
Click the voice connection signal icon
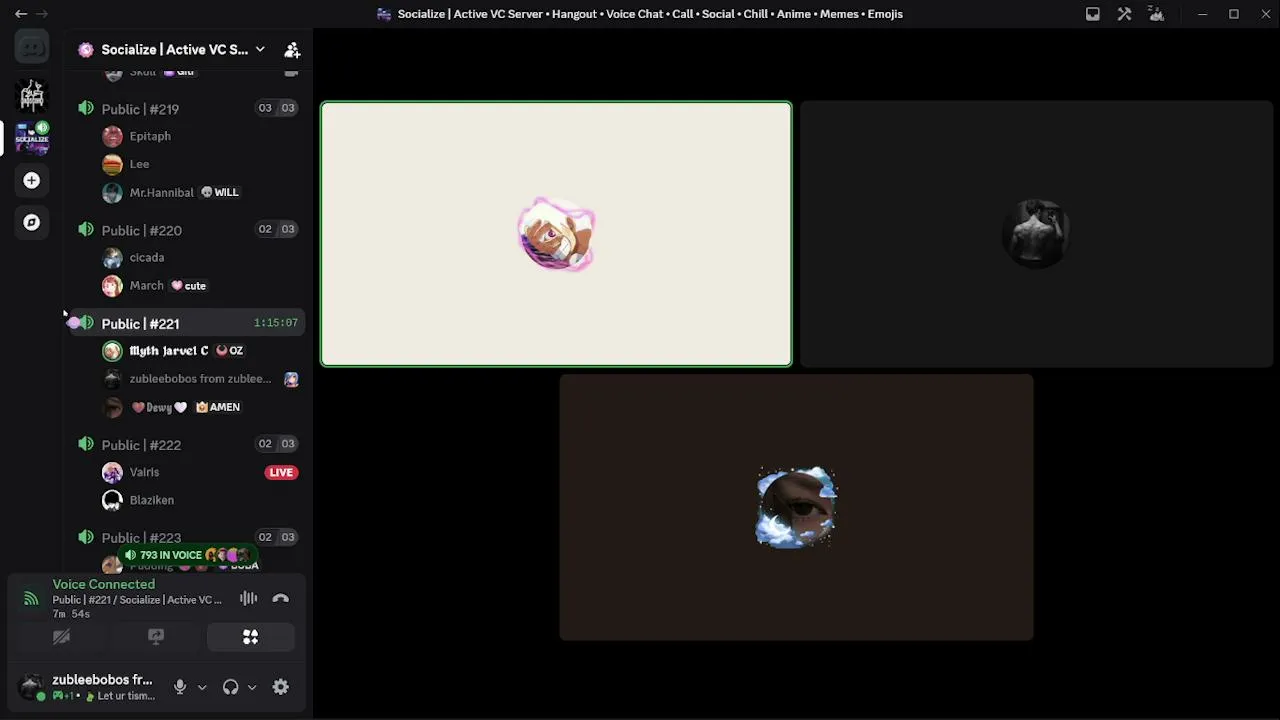31,598
